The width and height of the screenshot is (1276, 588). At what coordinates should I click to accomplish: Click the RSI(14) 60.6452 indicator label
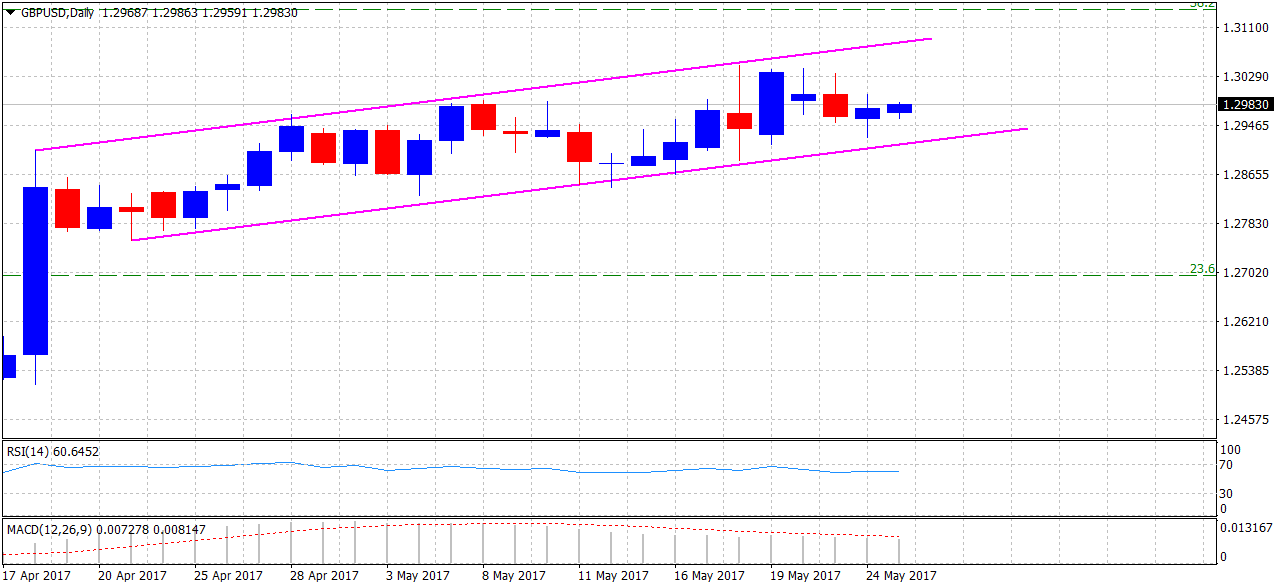[x=53, y=451]
